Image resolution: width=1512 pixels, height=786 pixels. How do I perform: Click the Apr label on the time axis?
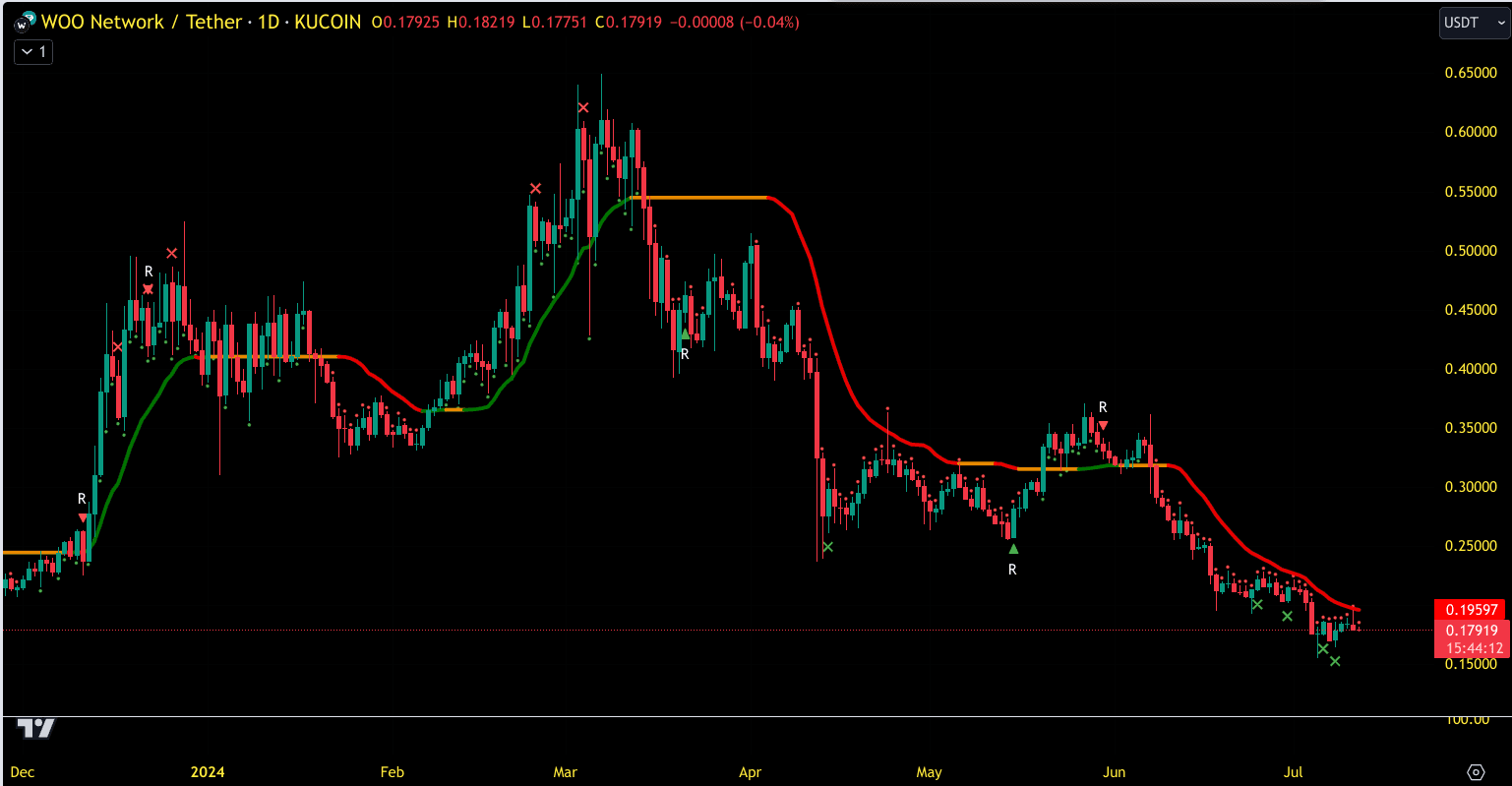click(750, 772)
